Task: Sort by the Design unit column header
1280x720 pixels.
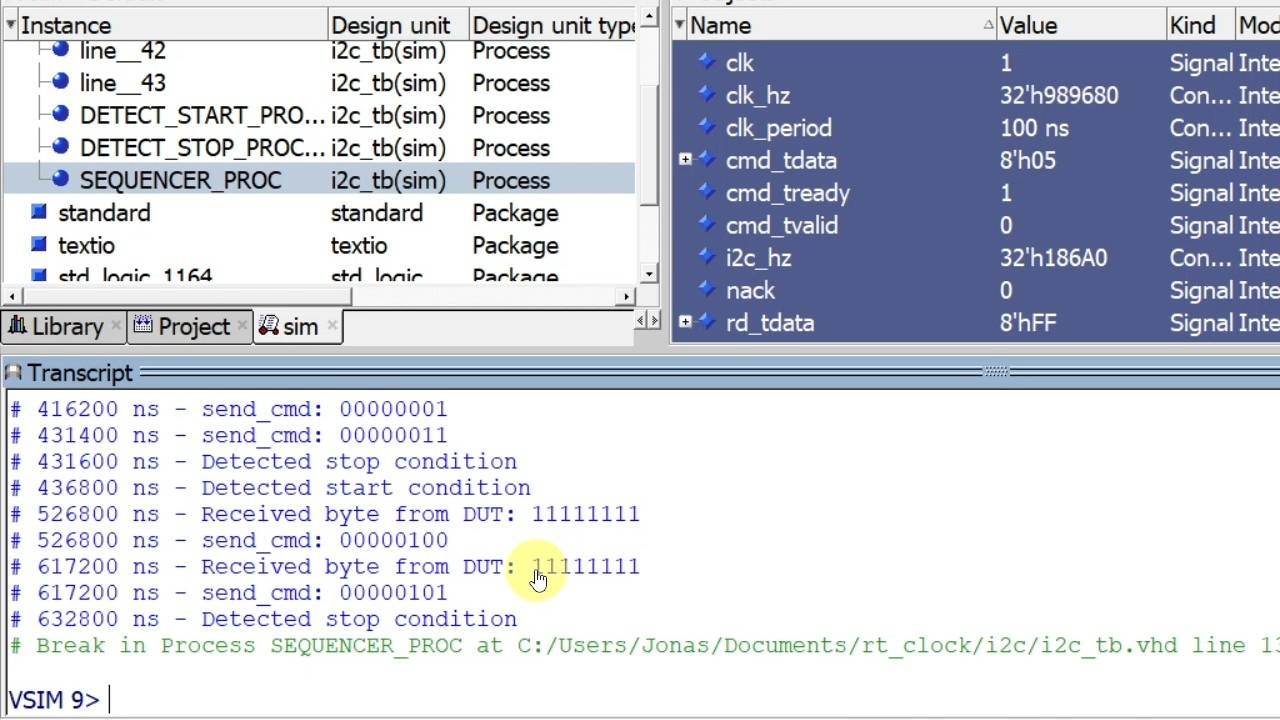Action: 397,25
